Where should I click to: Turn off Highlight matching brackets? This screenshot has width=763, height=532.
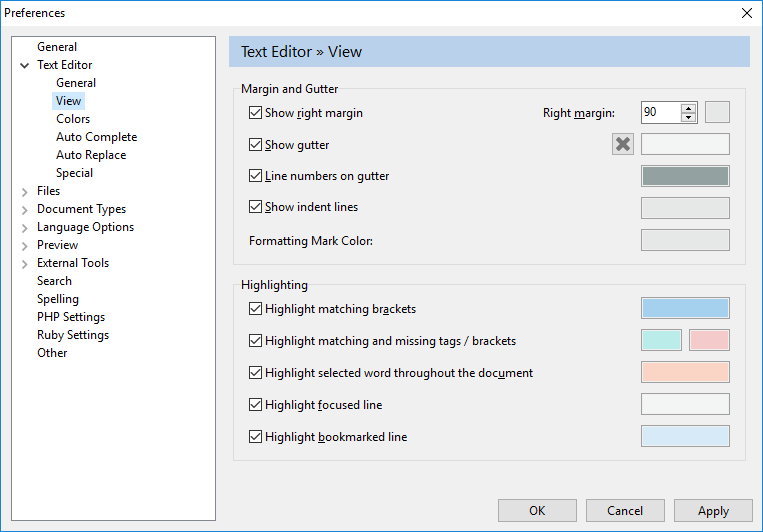(255, 309)
